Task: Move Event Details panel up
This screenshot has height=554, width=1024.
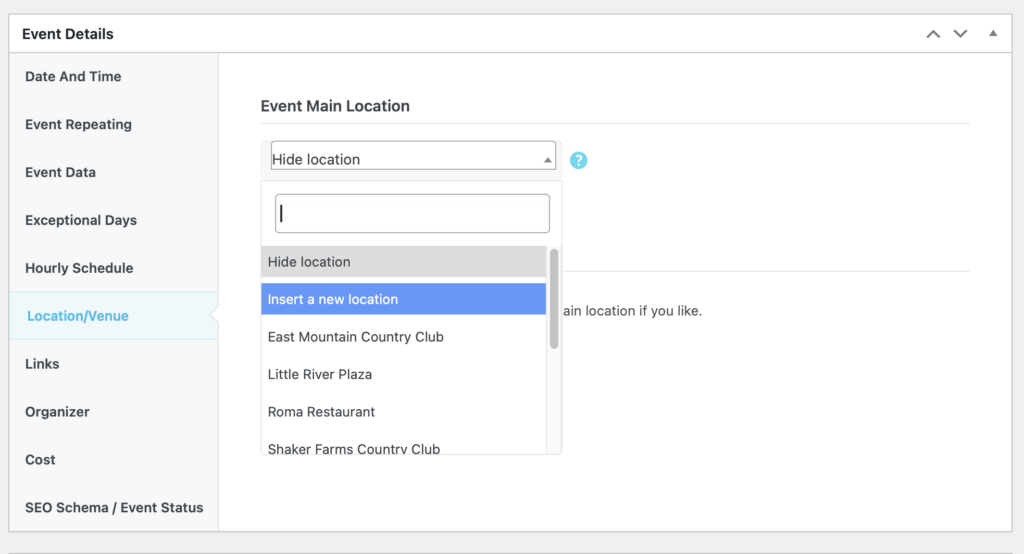Action: tap(933, 34)
